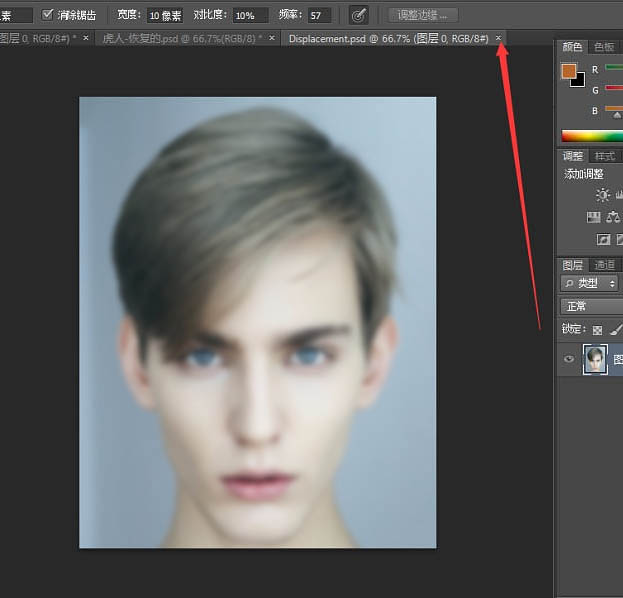Viewport: 623px width, 598px height.
Task: Click the 添加调整 heading text
Action: [x=583, y=174]
